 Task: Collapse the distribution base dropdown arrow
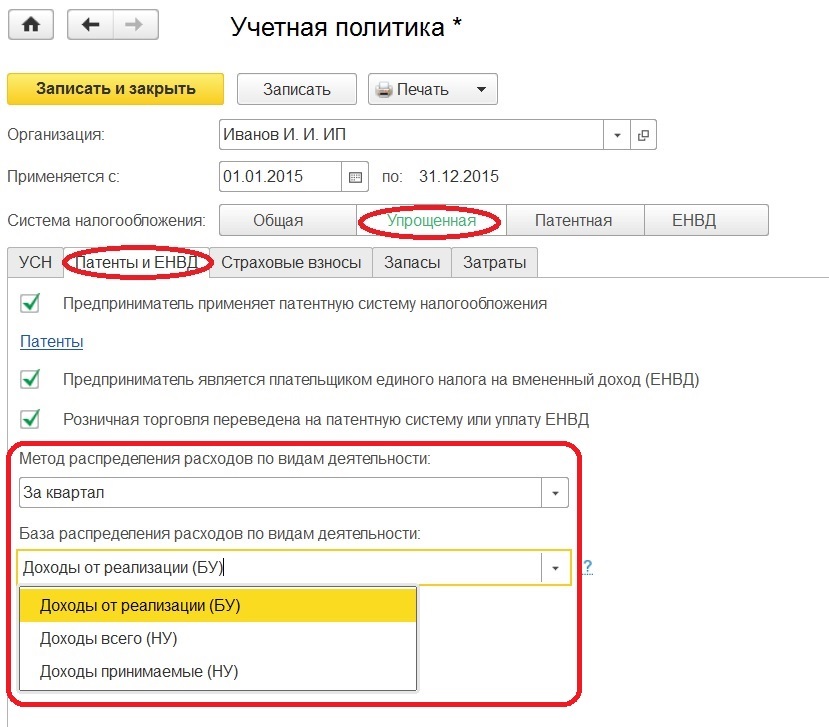(555, 568)
